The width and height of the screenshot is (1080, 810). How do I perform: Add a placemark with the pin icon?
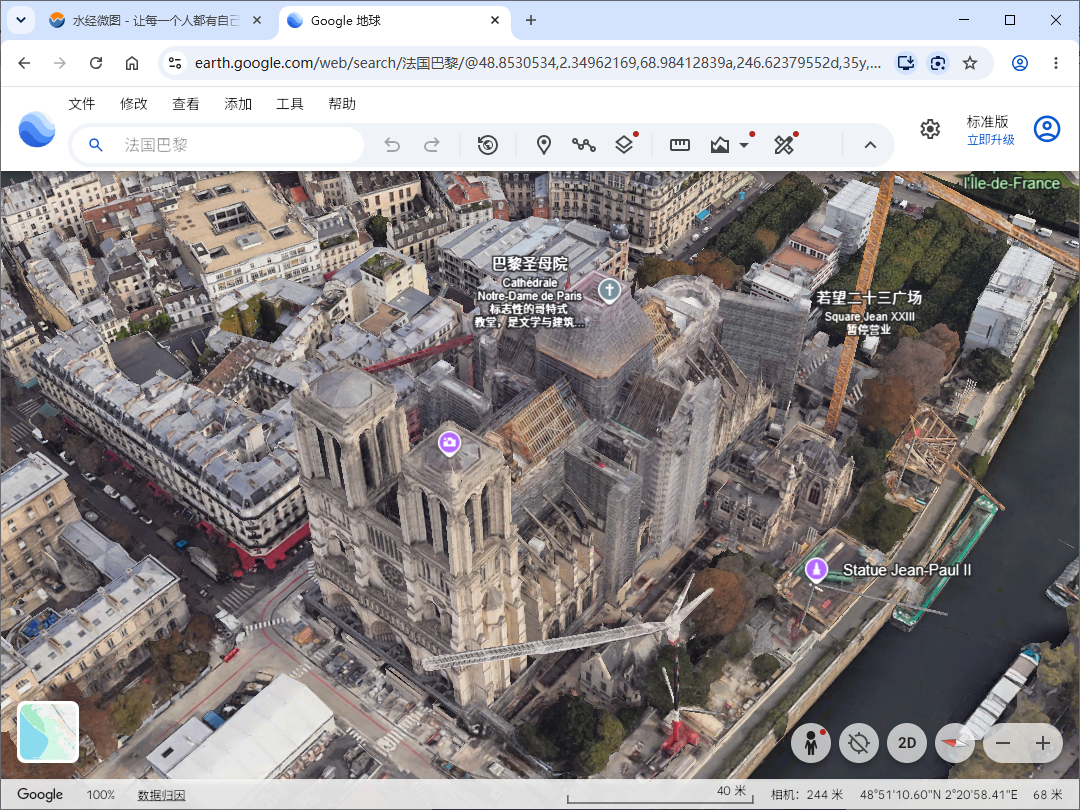(543, 145)
